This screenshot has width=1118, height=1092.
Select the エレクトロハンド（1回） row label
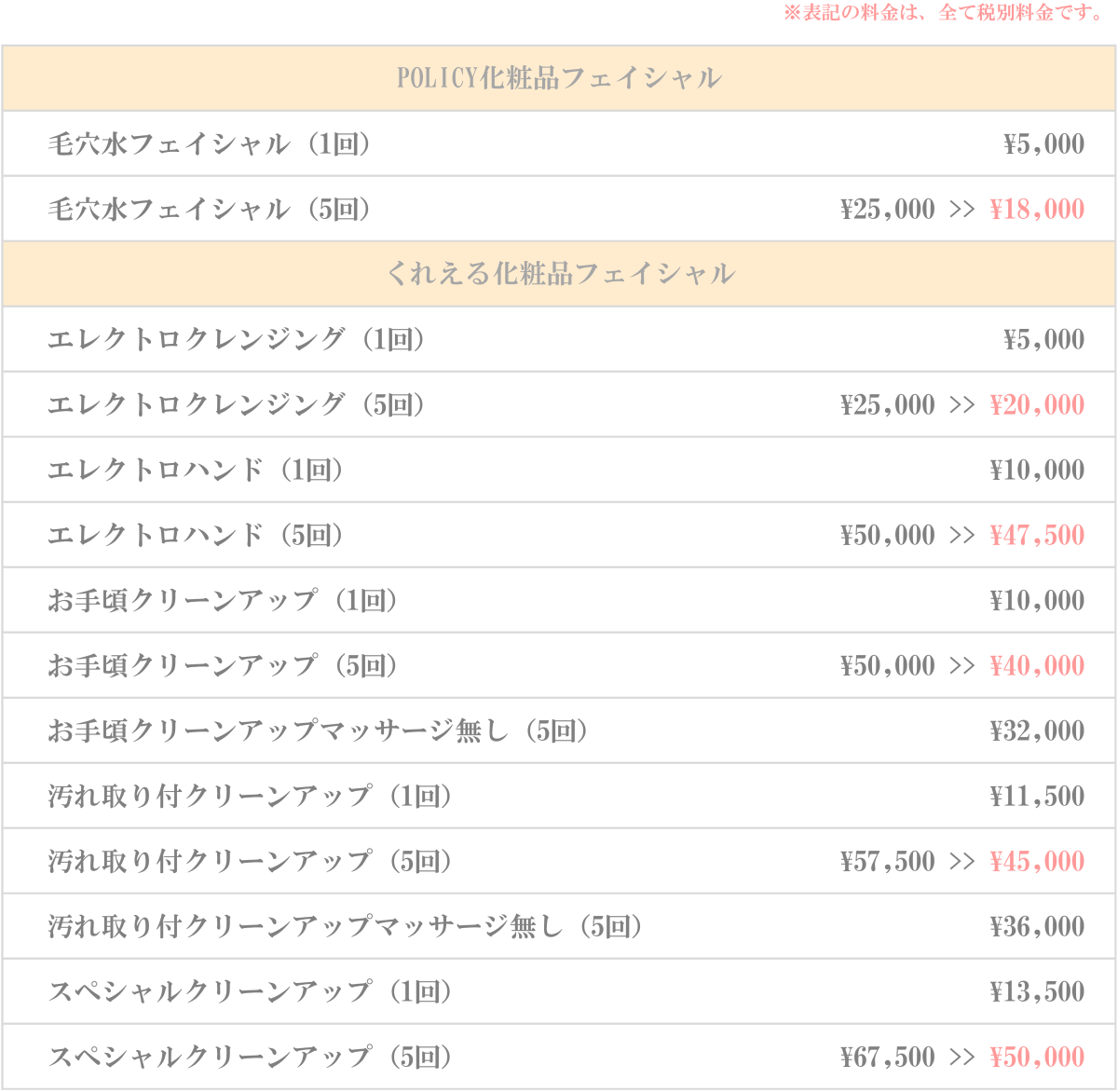(198, 471)
